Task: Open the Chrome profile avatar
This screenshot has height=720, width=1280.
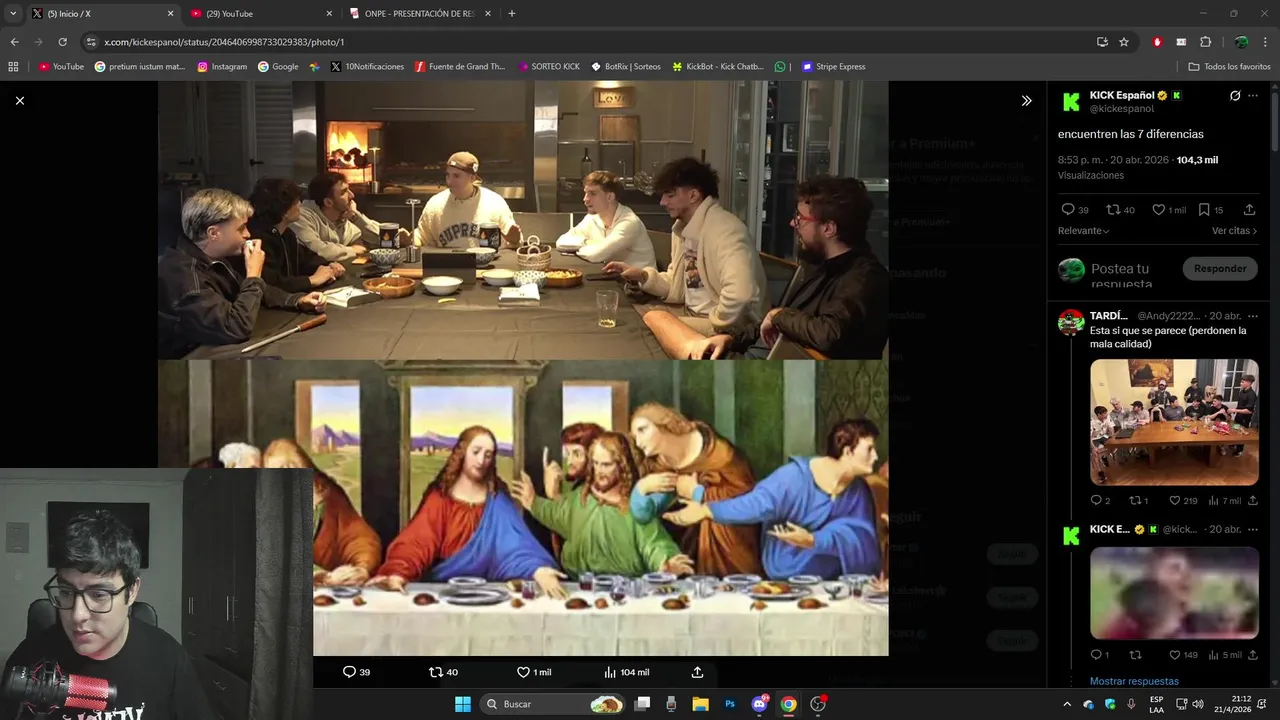Action: (1241, 42)
